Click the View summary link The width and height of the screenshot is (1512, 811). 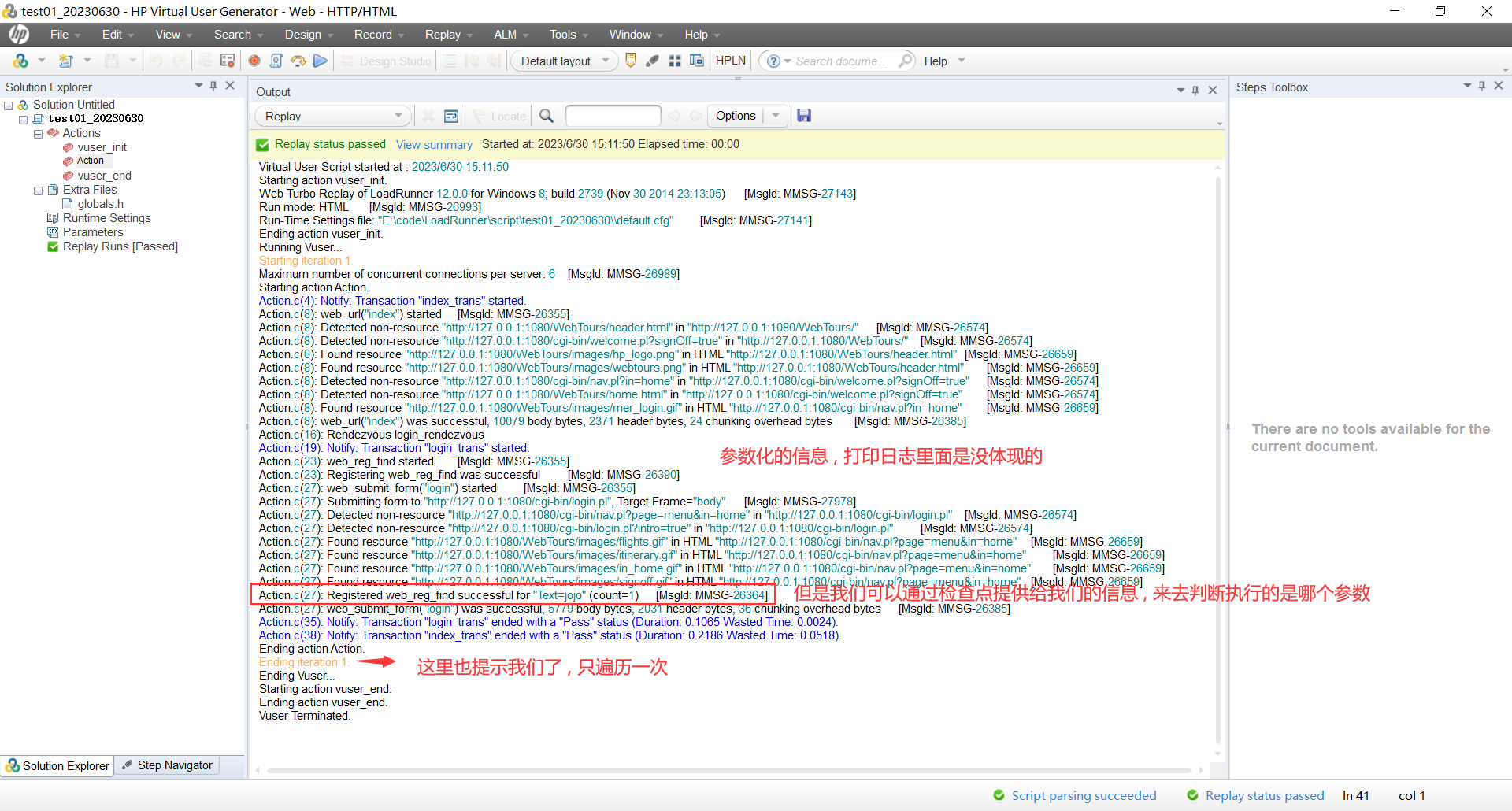(434, 145)
